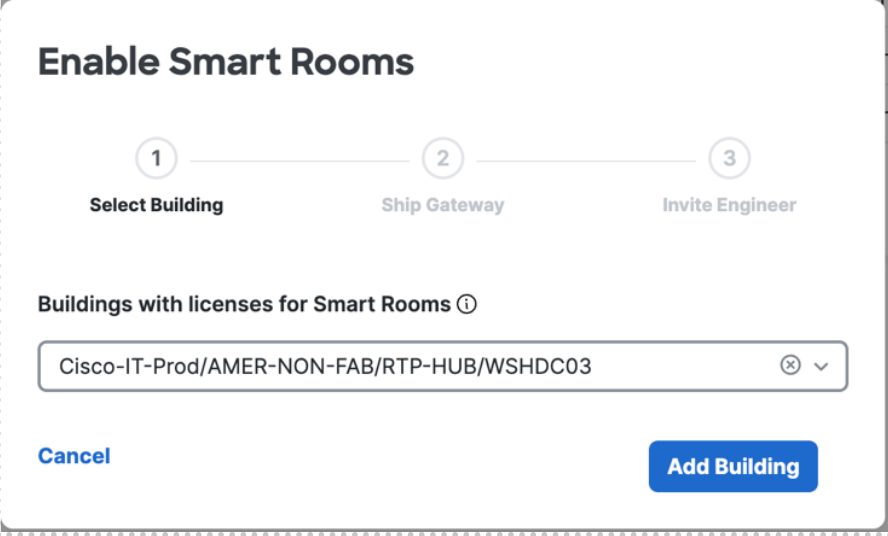The height and width of the screenshot is (536, 888).
Task: Click blank dialog area between Cancel and Add Building
Action: (380, 466)
